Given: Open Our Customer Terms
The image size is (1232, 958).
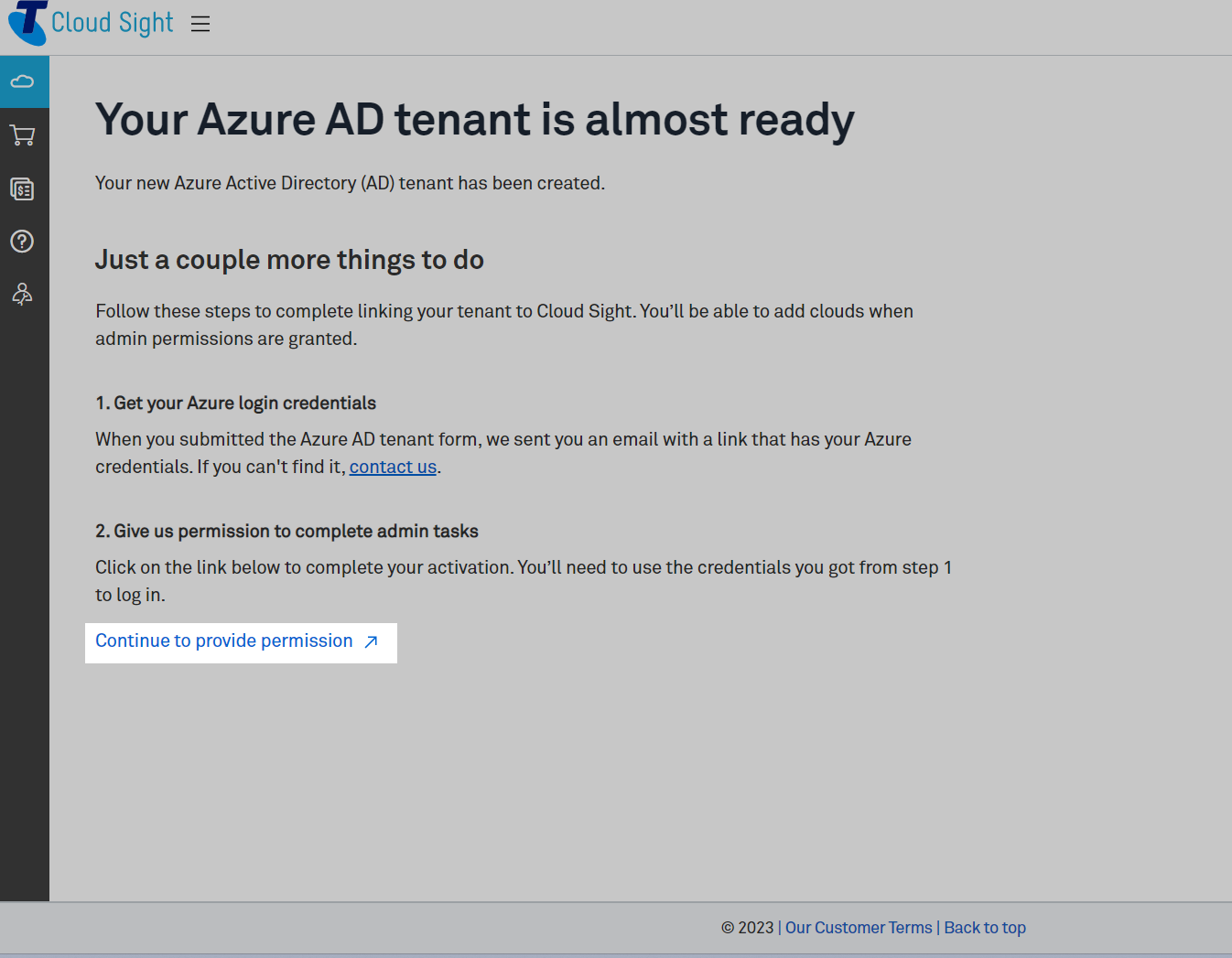Looking at the screenshot, I should (x=858, y=927).
